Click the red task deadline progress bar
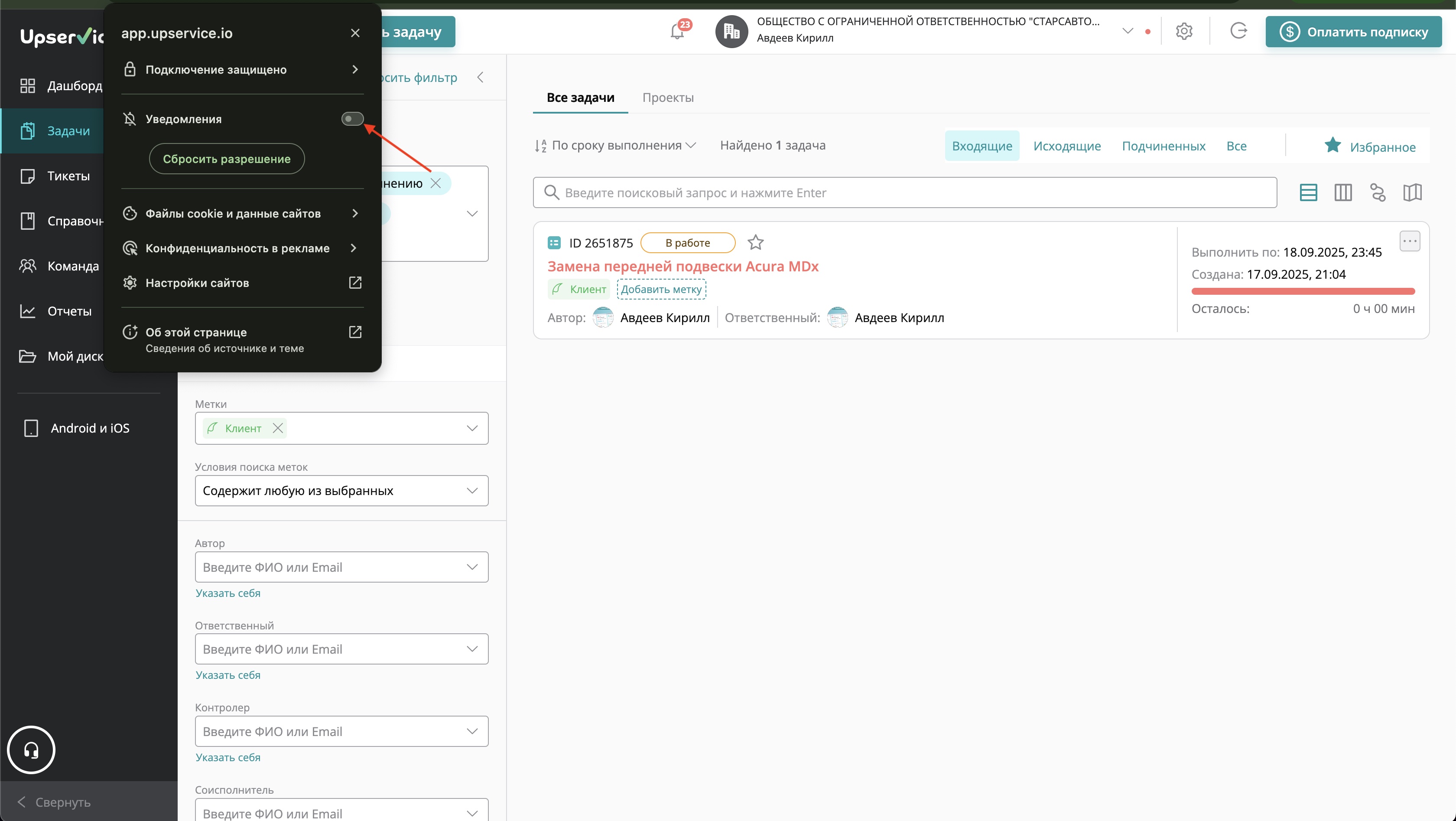Viewport: 1456px width, 821px height. click(1303, 291)
